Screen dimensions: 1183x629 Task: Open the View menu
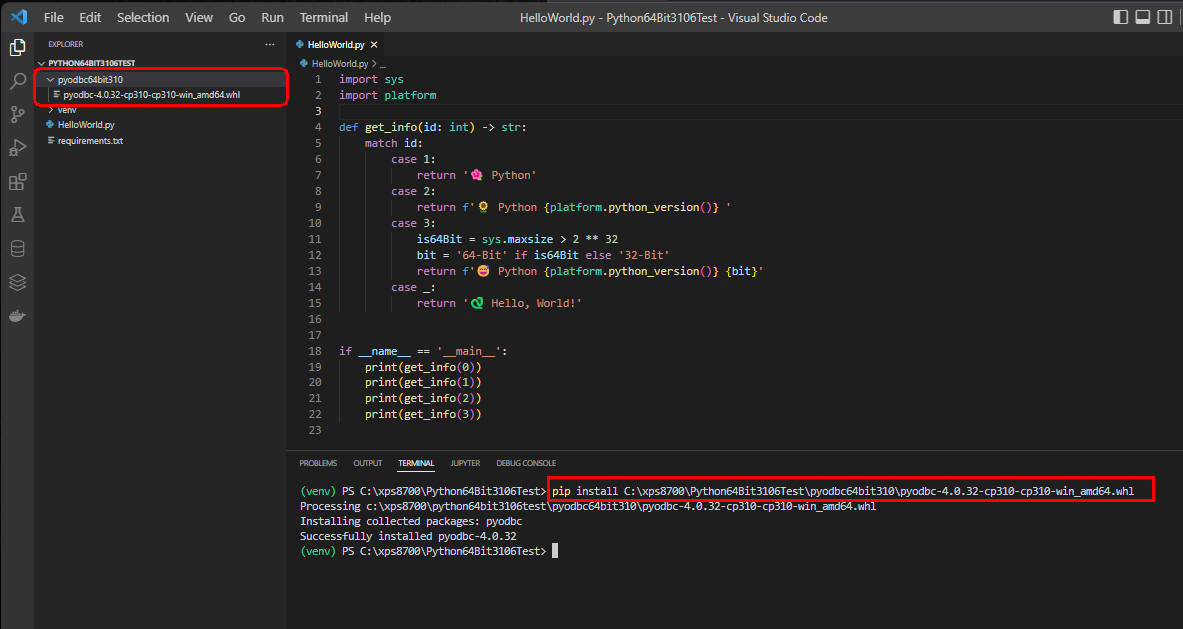click(x=198, y=17)
